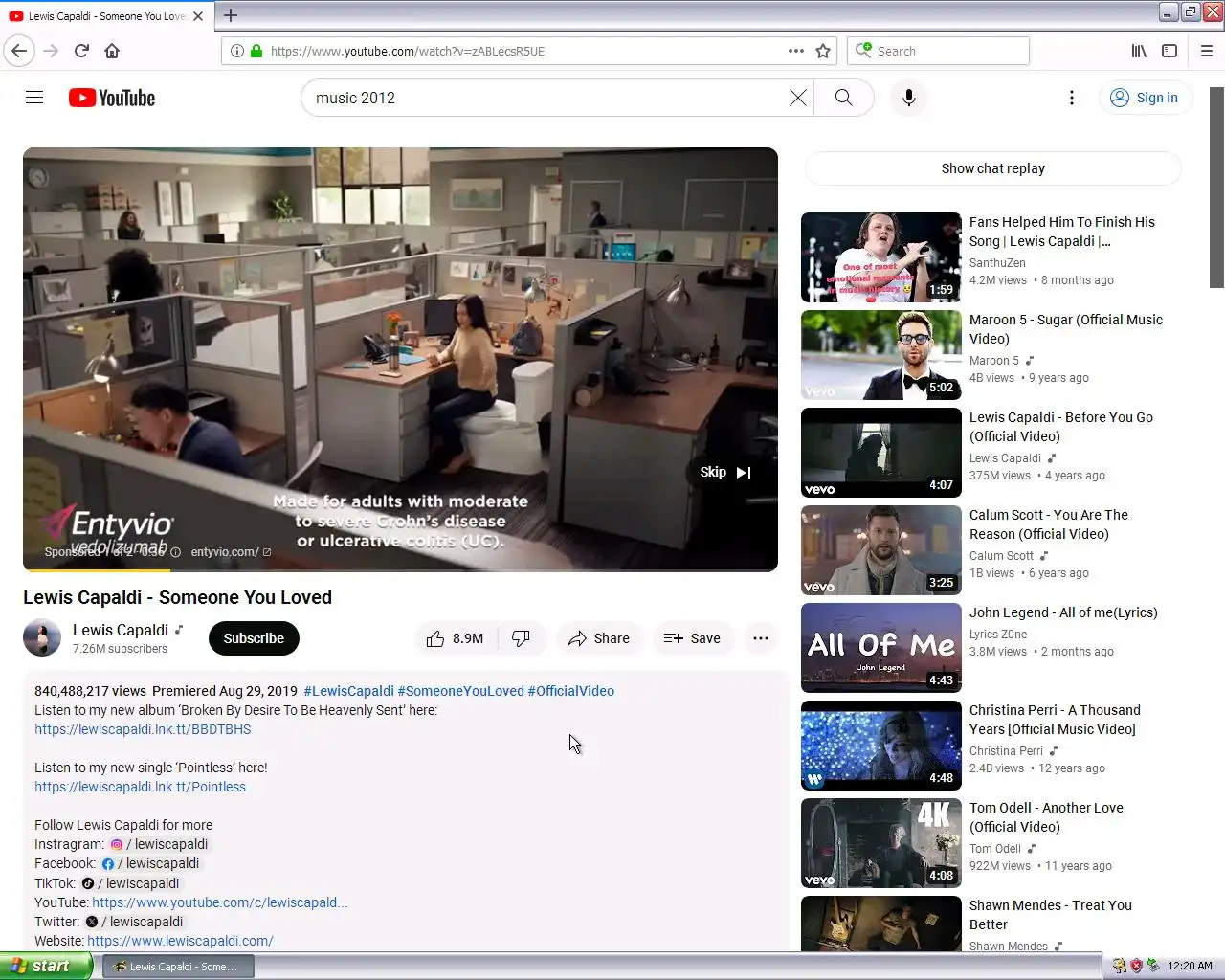Click the taskbar clock showing 12:20 AM

click(x=1190, y=966)
